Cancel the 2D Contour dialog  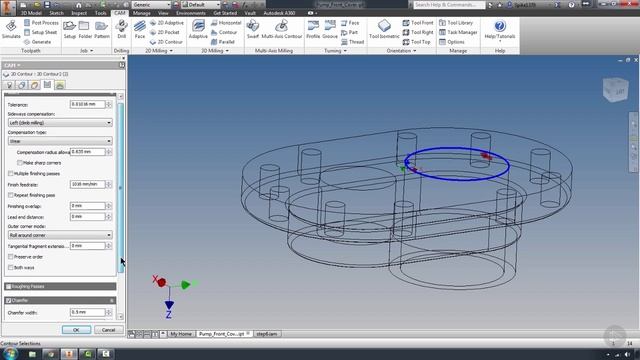tap(109, 330)
